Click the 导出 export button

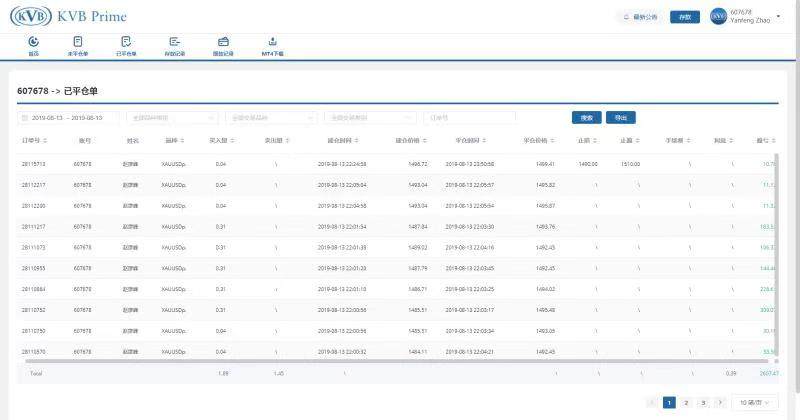(620, 117)
